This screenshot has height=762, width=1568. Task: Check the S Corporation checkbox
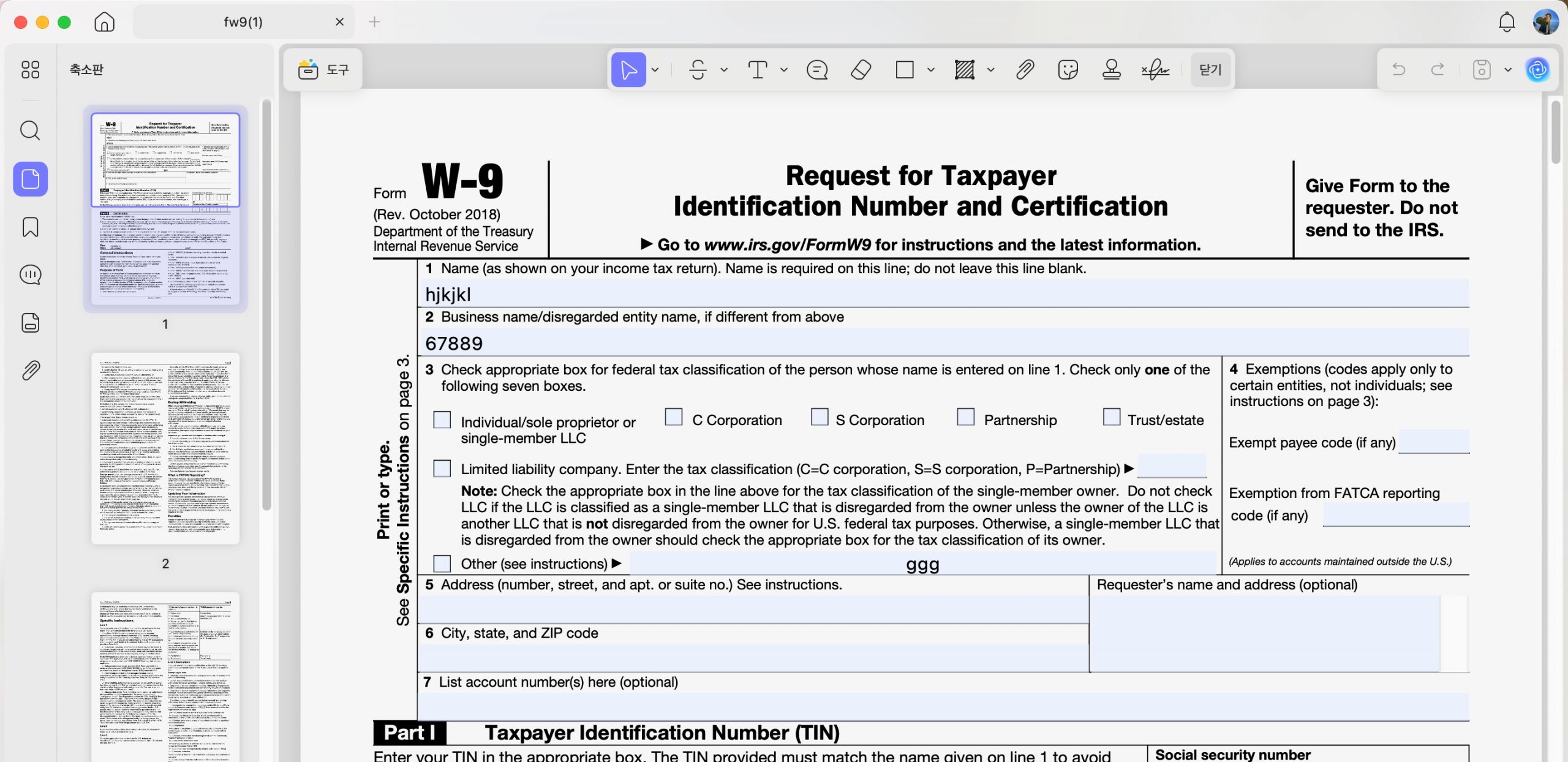pyautogui.click(x=819, y=417)
